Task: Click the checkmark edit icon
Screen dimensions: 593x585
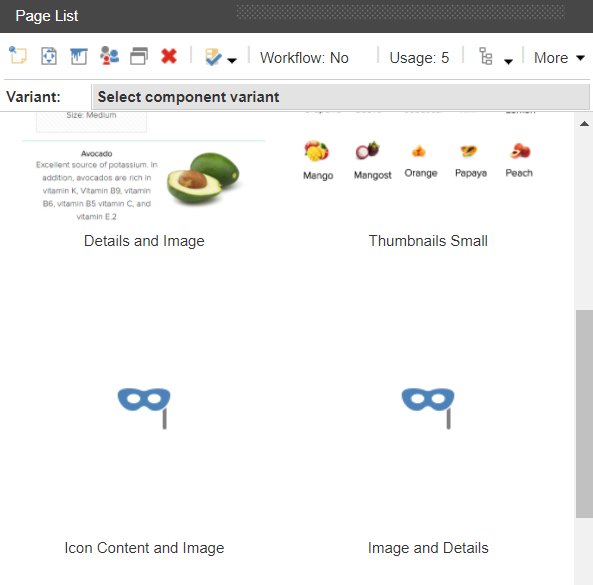Action: (213, 57)
